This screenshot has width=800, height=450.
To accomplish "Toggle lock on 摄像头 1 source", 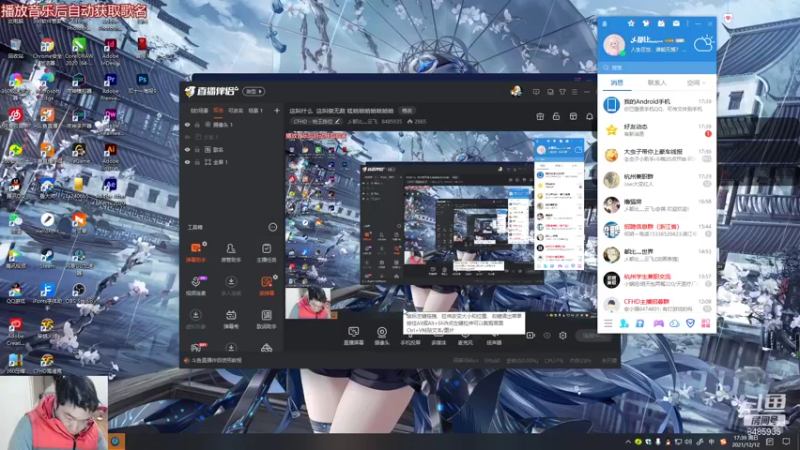I will [x=197, y=124].
